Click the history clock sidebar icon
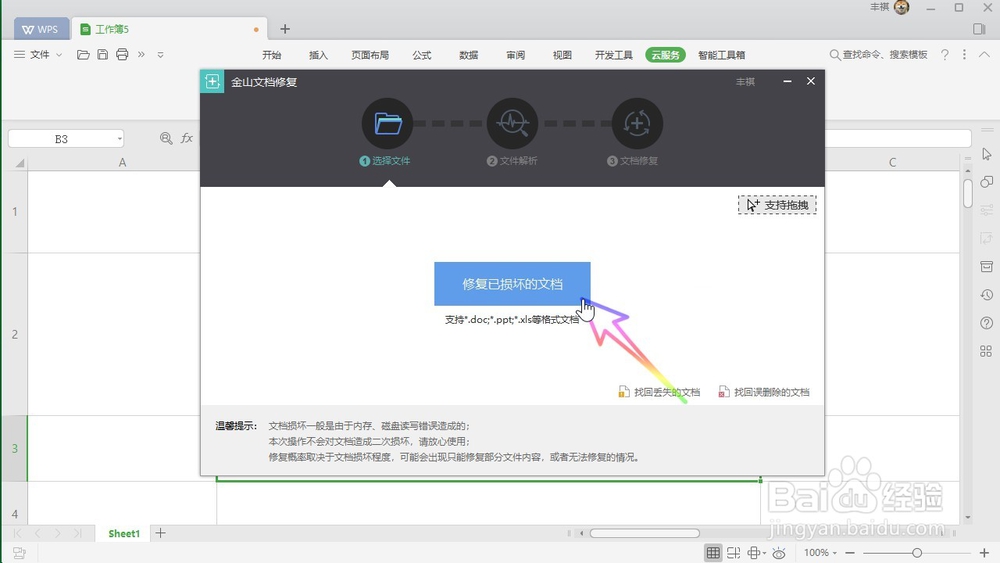This screenshot has width=1000, height=563. tap(987, 295)
